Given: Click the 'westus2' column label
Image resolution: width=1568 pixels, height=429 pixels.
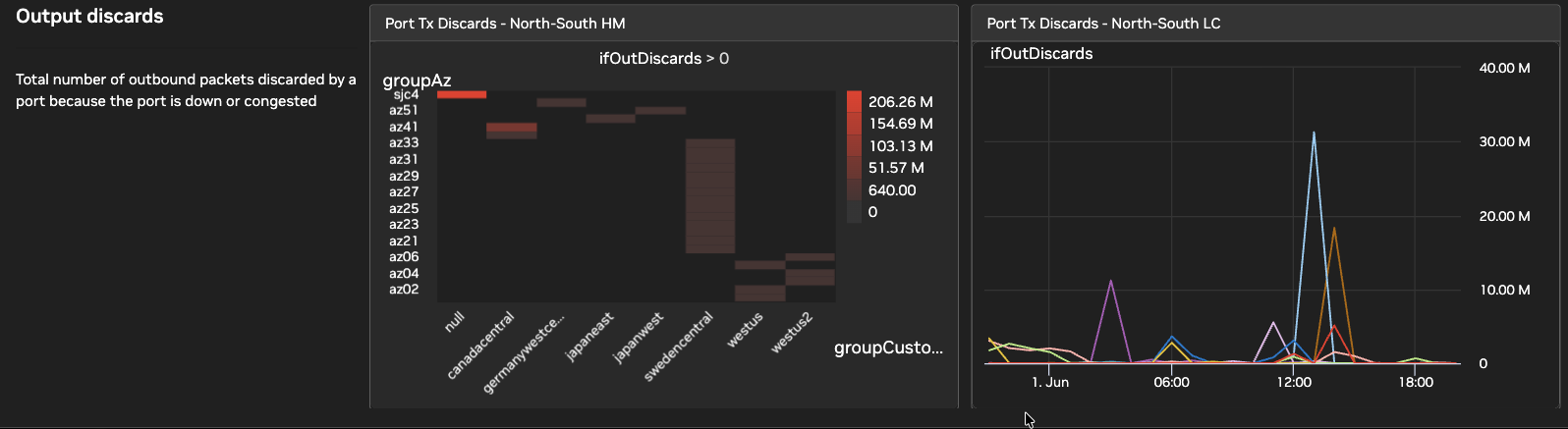Looking at the screenshot, I should [x=792, y=333].
